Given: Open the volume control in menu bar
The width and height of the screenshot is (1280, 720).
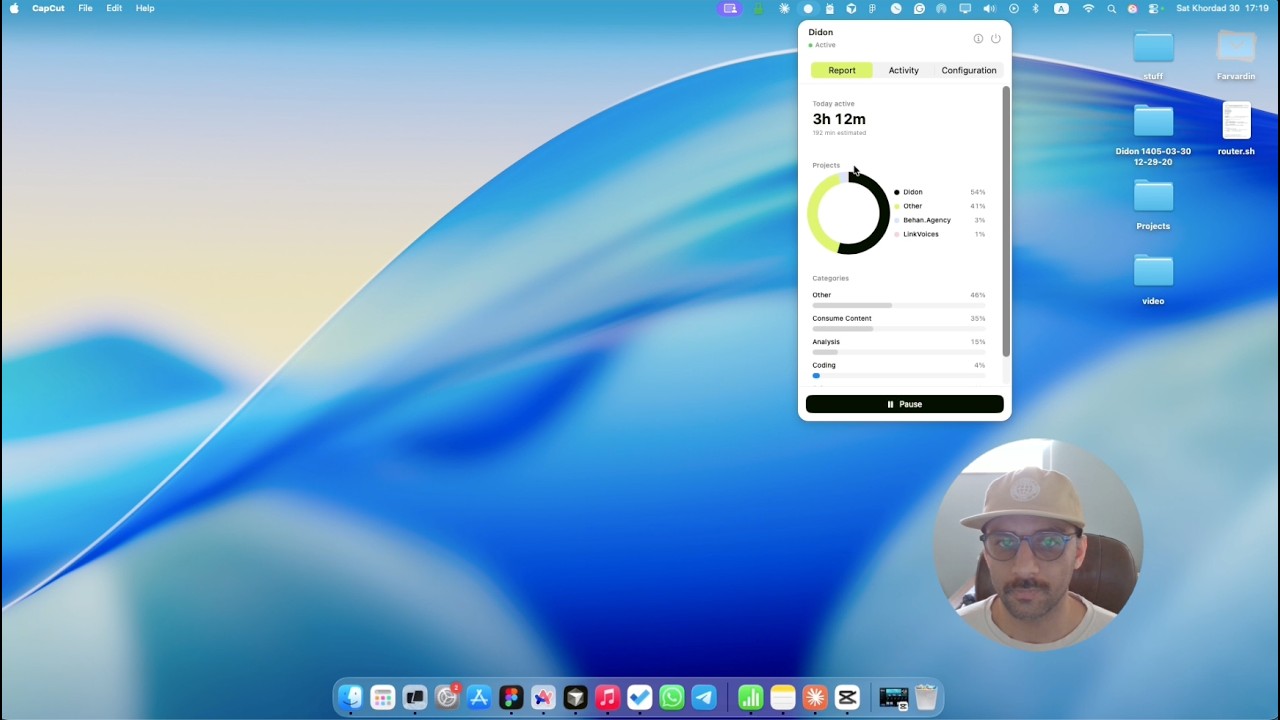Looking at the screenshot, I should [x=989, y=8].
